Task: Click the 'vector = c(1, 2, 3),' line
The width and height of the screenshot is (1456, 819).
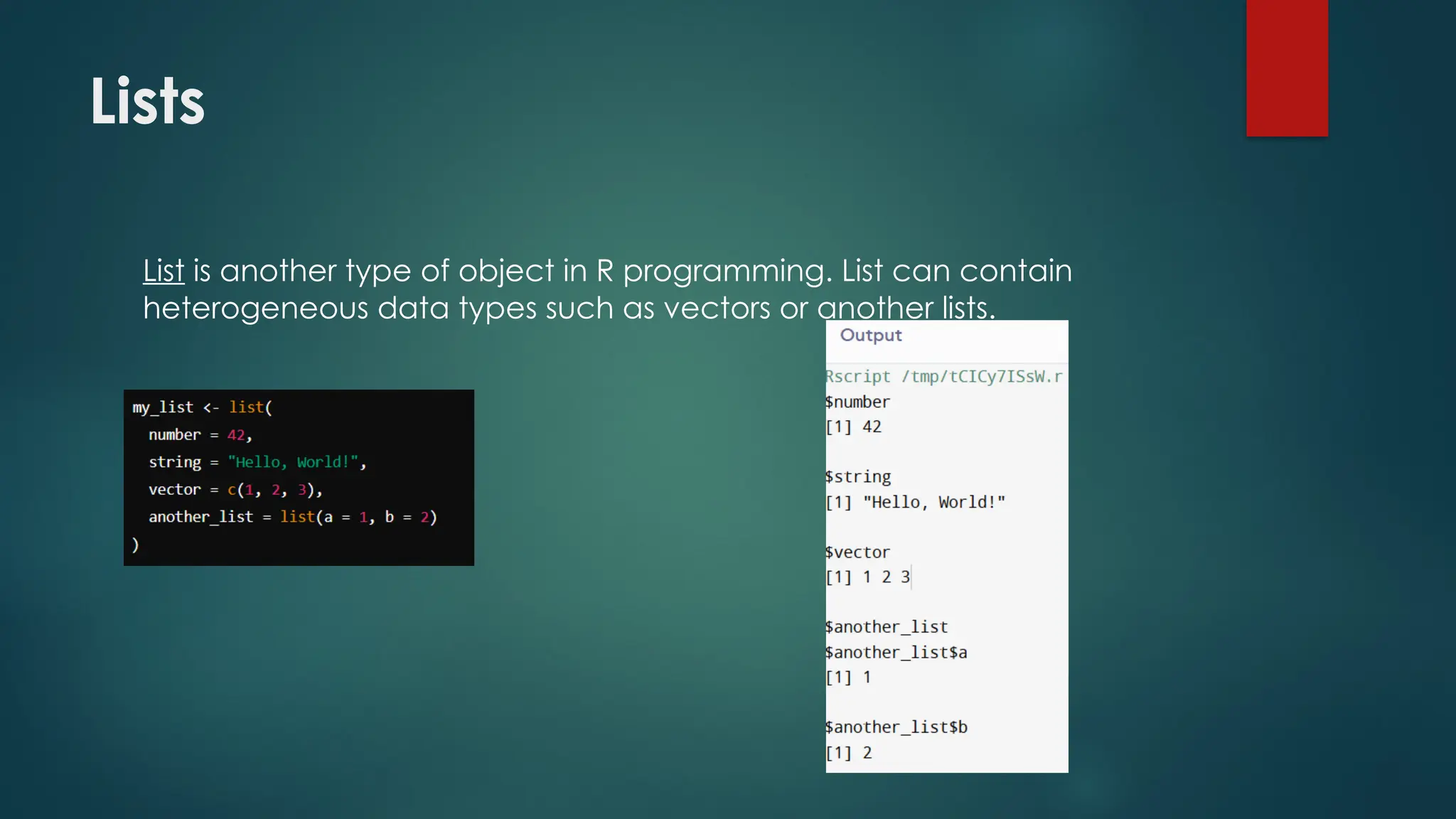Action: pyautogui.click(x=236, y=490)
